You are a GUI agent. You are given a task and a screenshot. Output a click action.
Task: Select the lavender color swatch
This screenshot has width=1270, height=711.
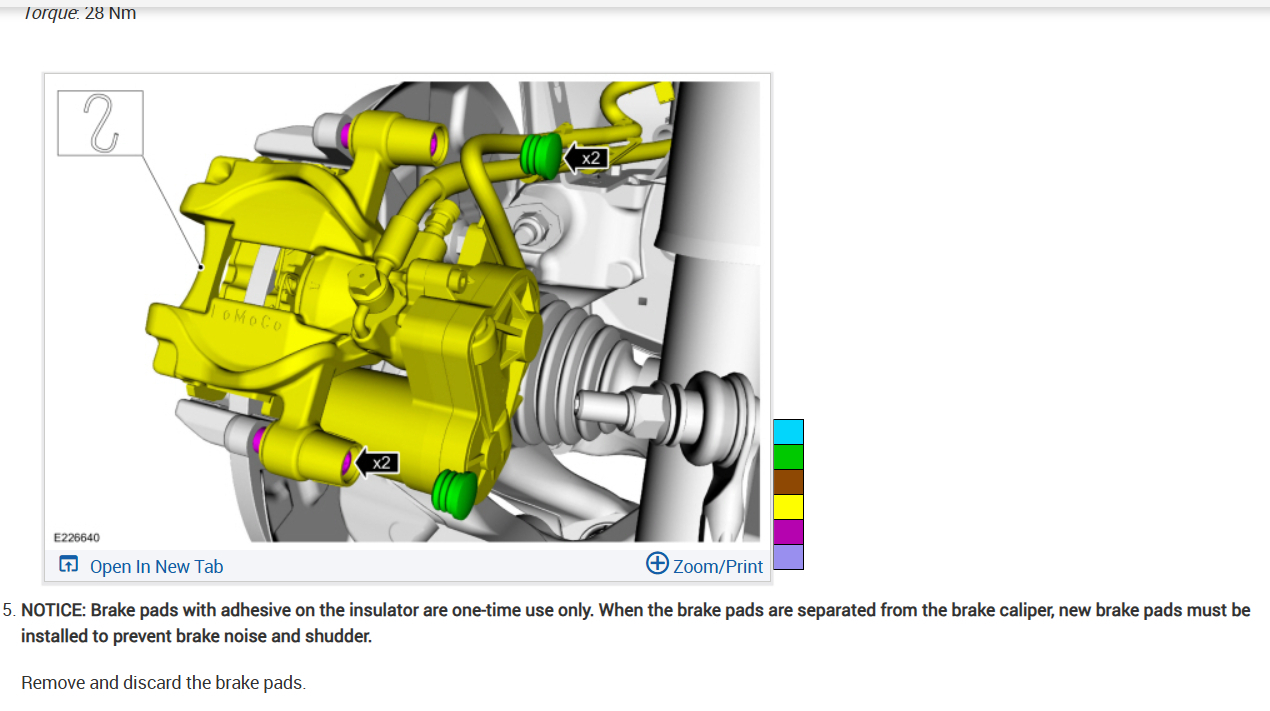788,557
